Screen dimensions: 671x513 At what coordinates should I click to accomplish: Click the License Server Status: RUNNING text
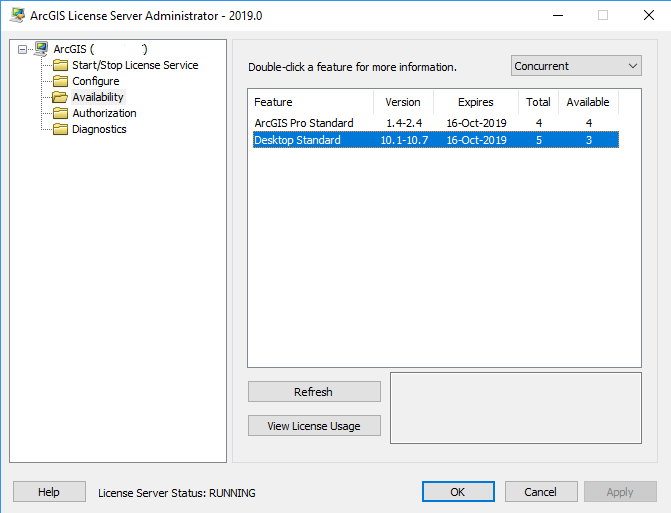[177, 493]
